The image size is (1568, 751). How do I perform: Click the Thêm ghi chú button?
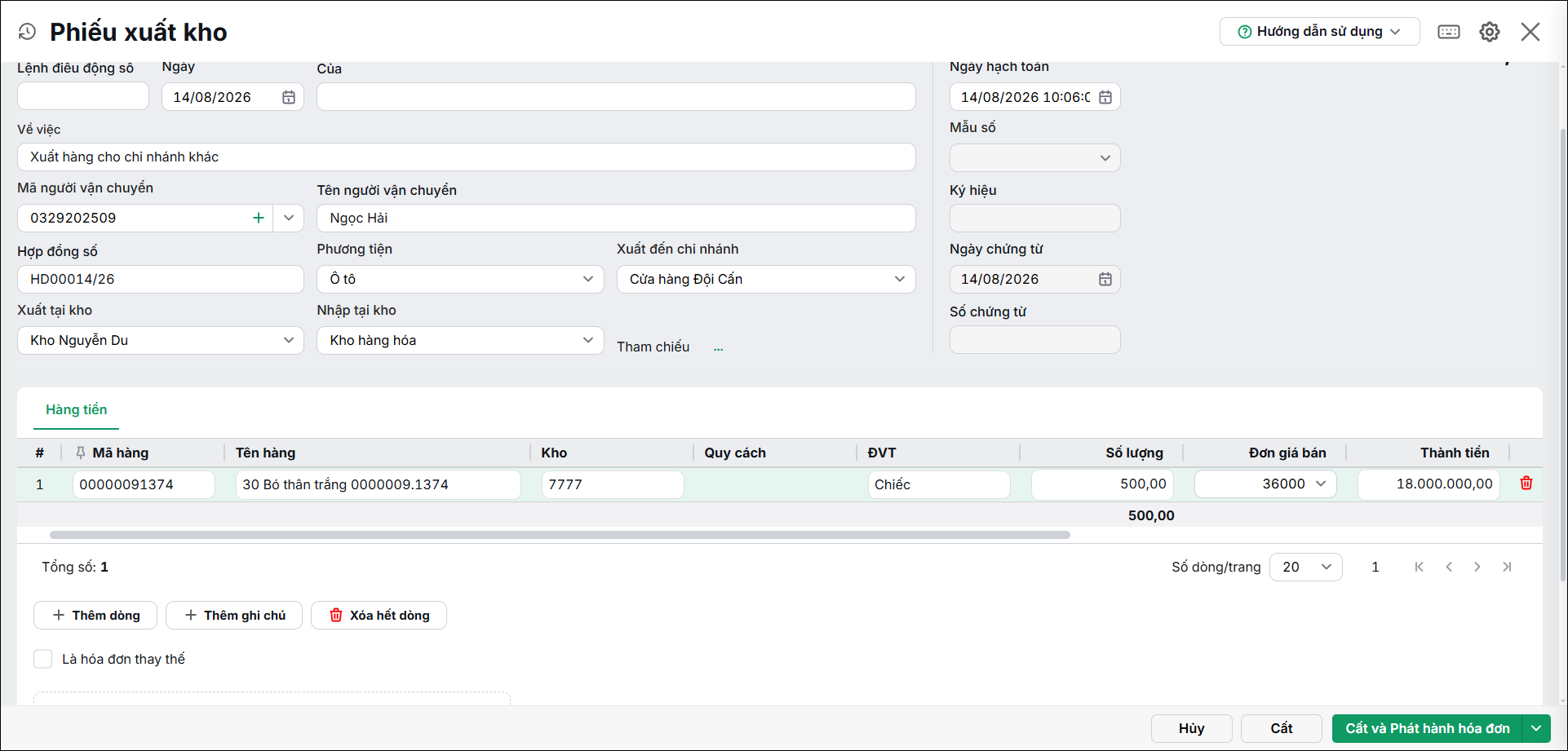click(x=234, y=616)
